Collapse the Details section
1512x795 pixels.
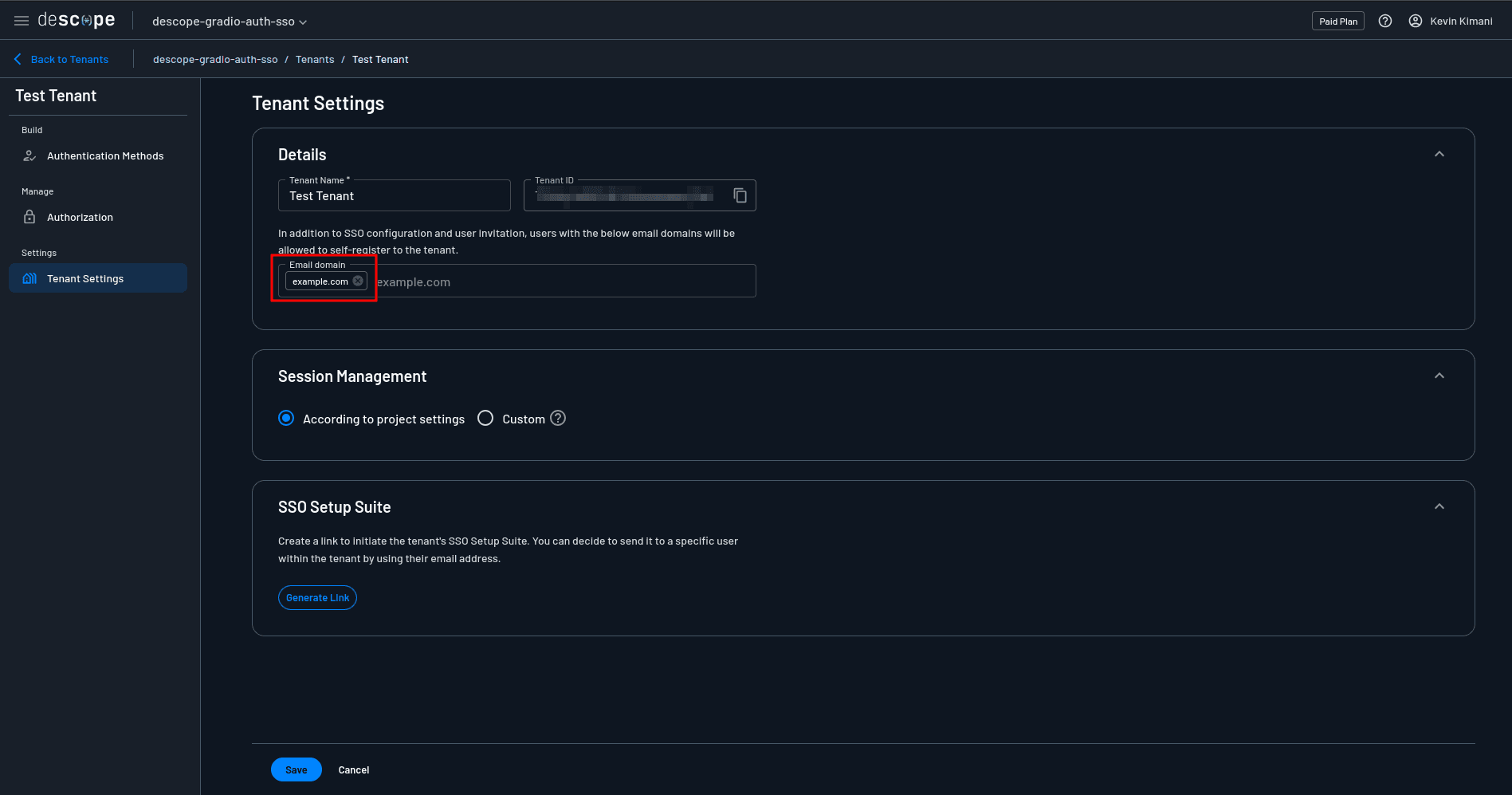(1439, 153)
